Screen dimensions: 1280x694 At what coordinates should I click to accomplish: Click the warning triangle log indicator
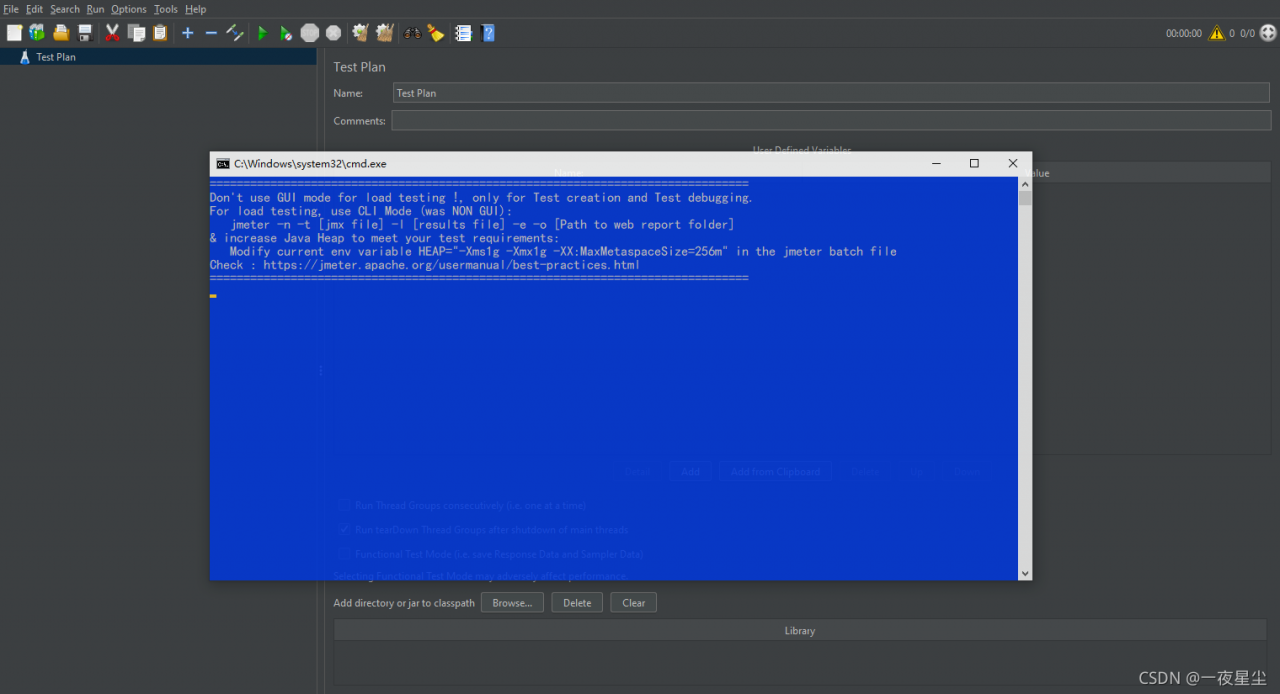click(x=1216, y=33)
